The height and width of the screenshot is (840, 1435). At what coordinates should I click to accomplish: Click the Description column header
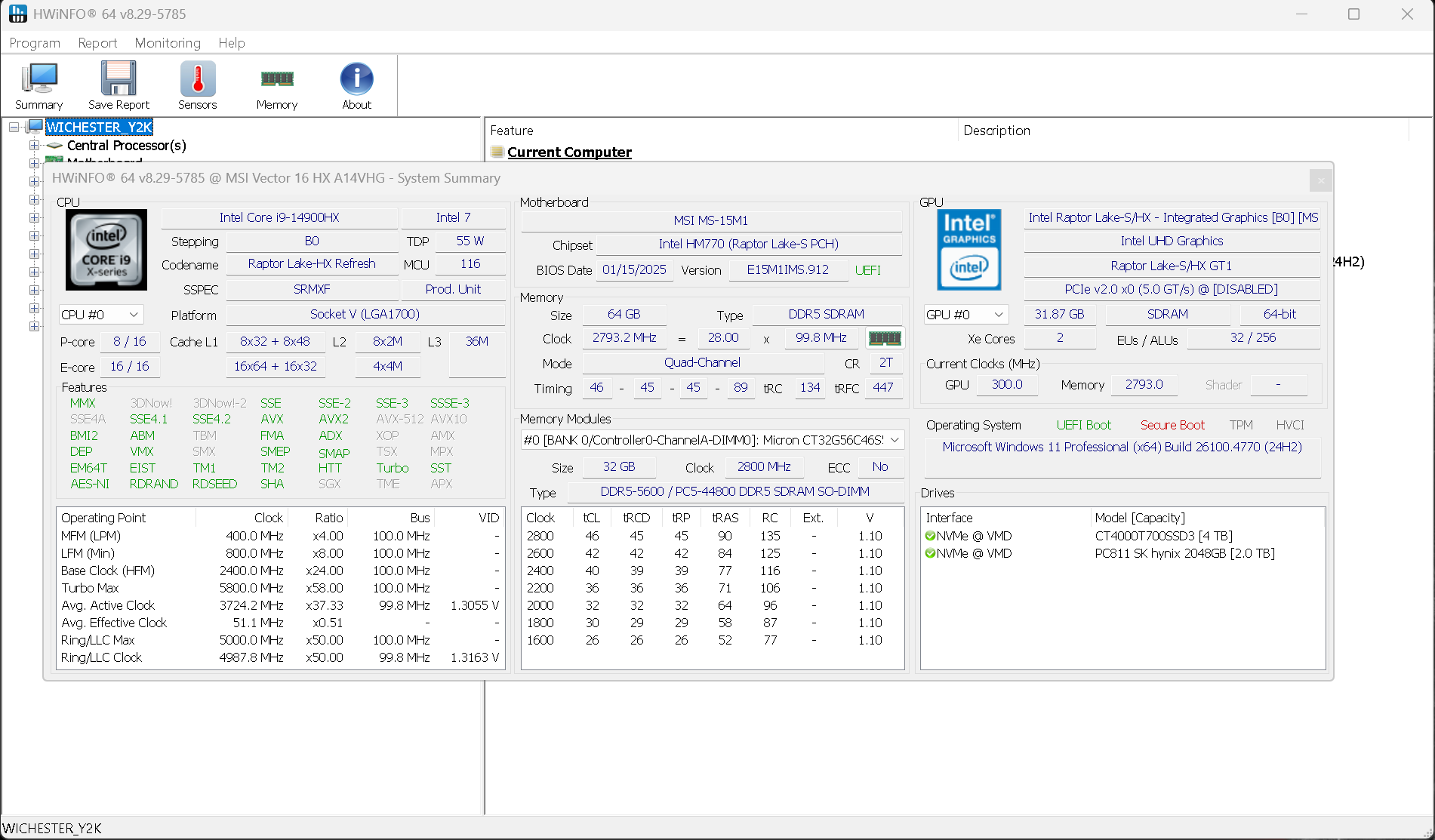click(x=1184, y=130)
